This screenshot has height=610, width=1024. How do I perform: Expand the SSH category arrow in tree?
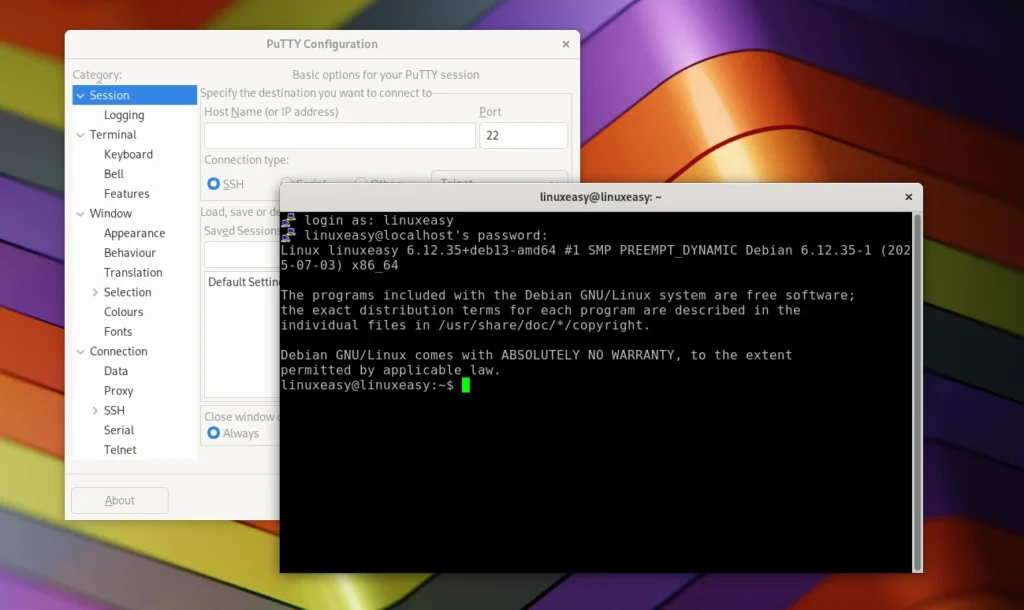point(95,411)
